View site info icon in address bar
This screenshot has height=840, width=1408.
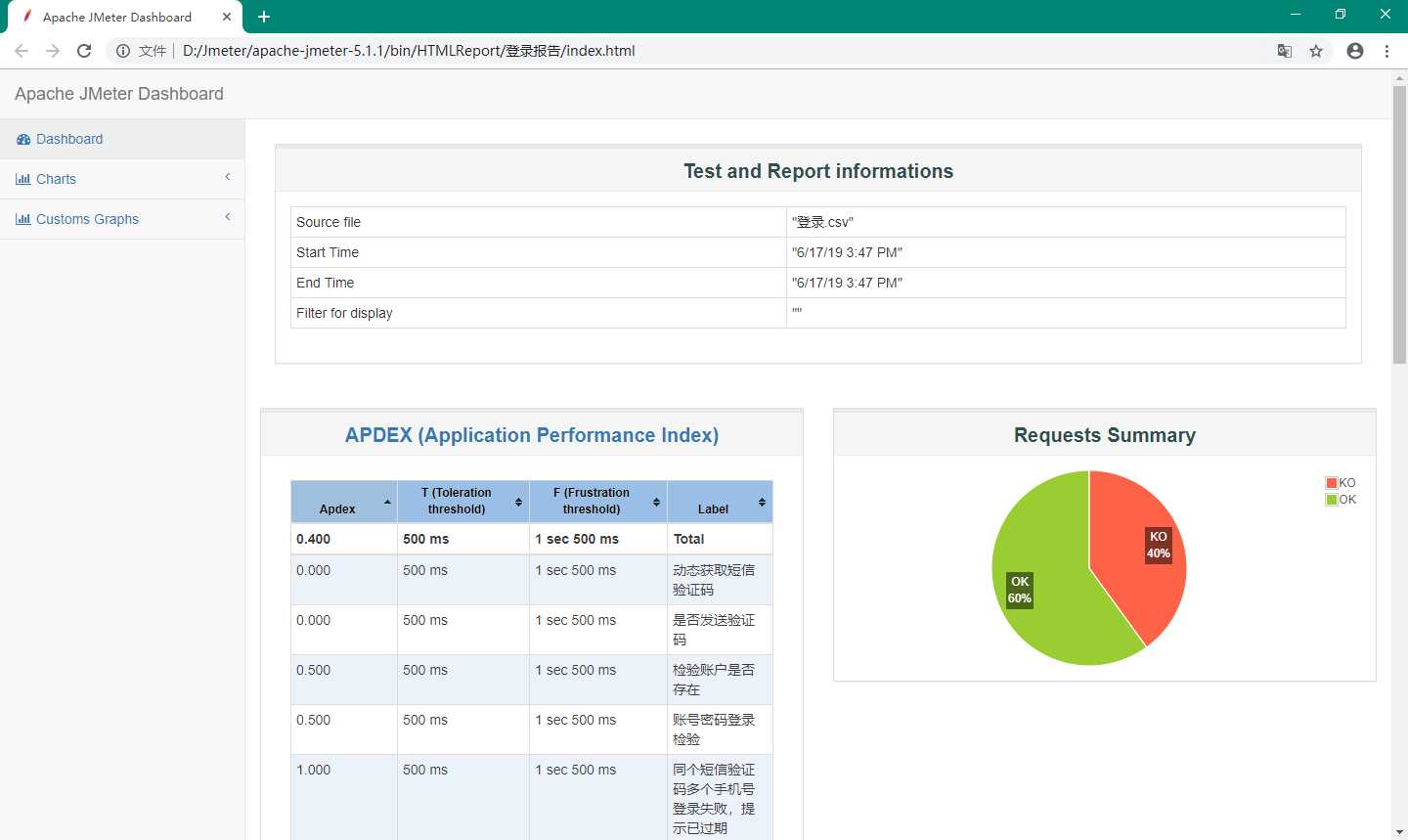pyautogui.click(x=123, y=51)
